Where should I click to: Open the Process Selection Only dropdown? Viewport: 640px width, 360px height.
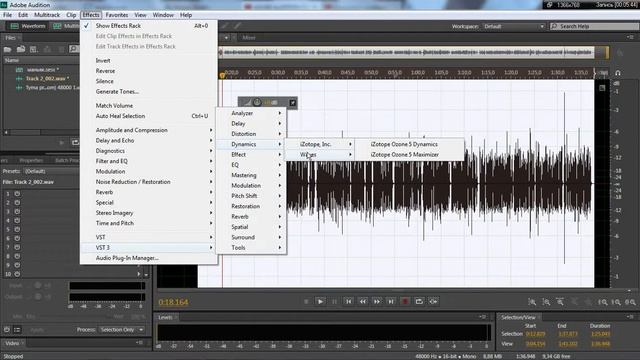tap(122, 329)
